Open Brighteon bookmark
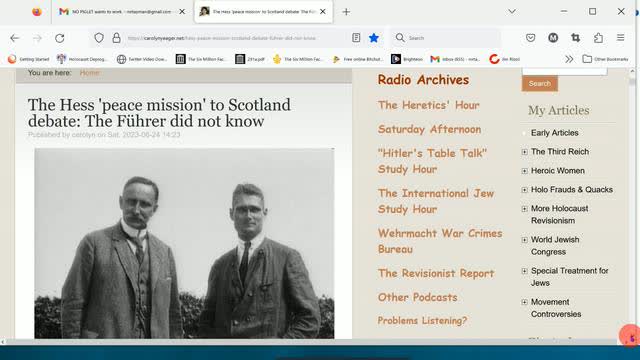Viewport: 640px width, 360px height. (x=407, y=59)
